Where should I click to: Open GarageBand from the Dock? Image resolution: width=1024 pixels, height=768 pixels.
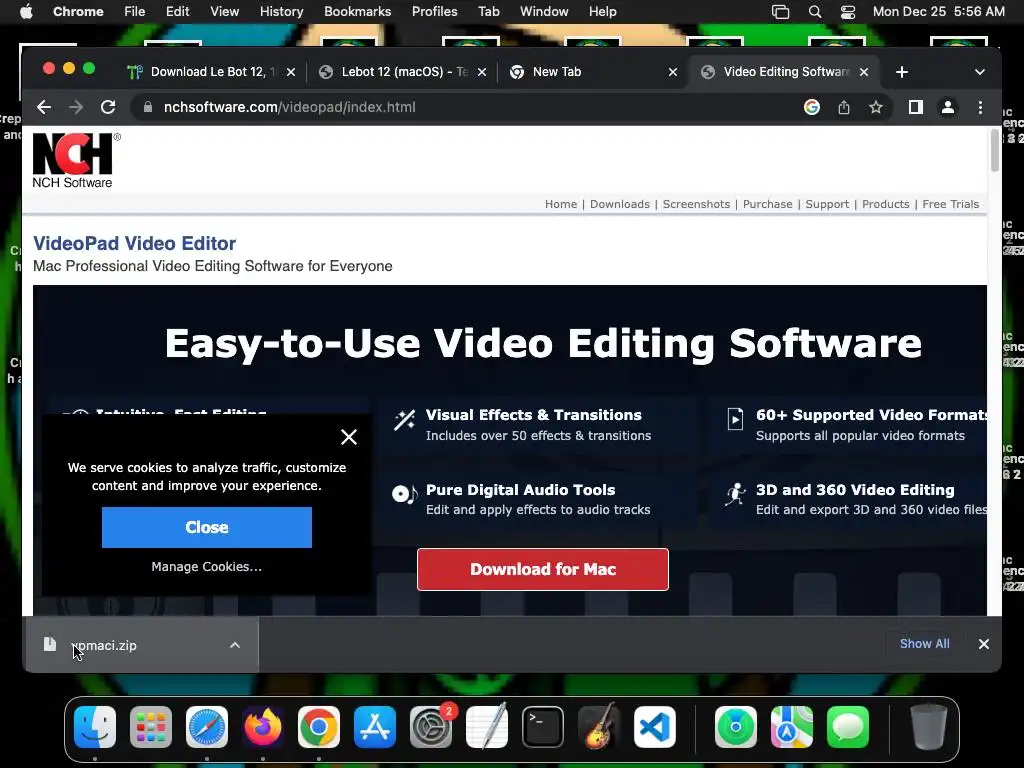[x=599, y=726]
